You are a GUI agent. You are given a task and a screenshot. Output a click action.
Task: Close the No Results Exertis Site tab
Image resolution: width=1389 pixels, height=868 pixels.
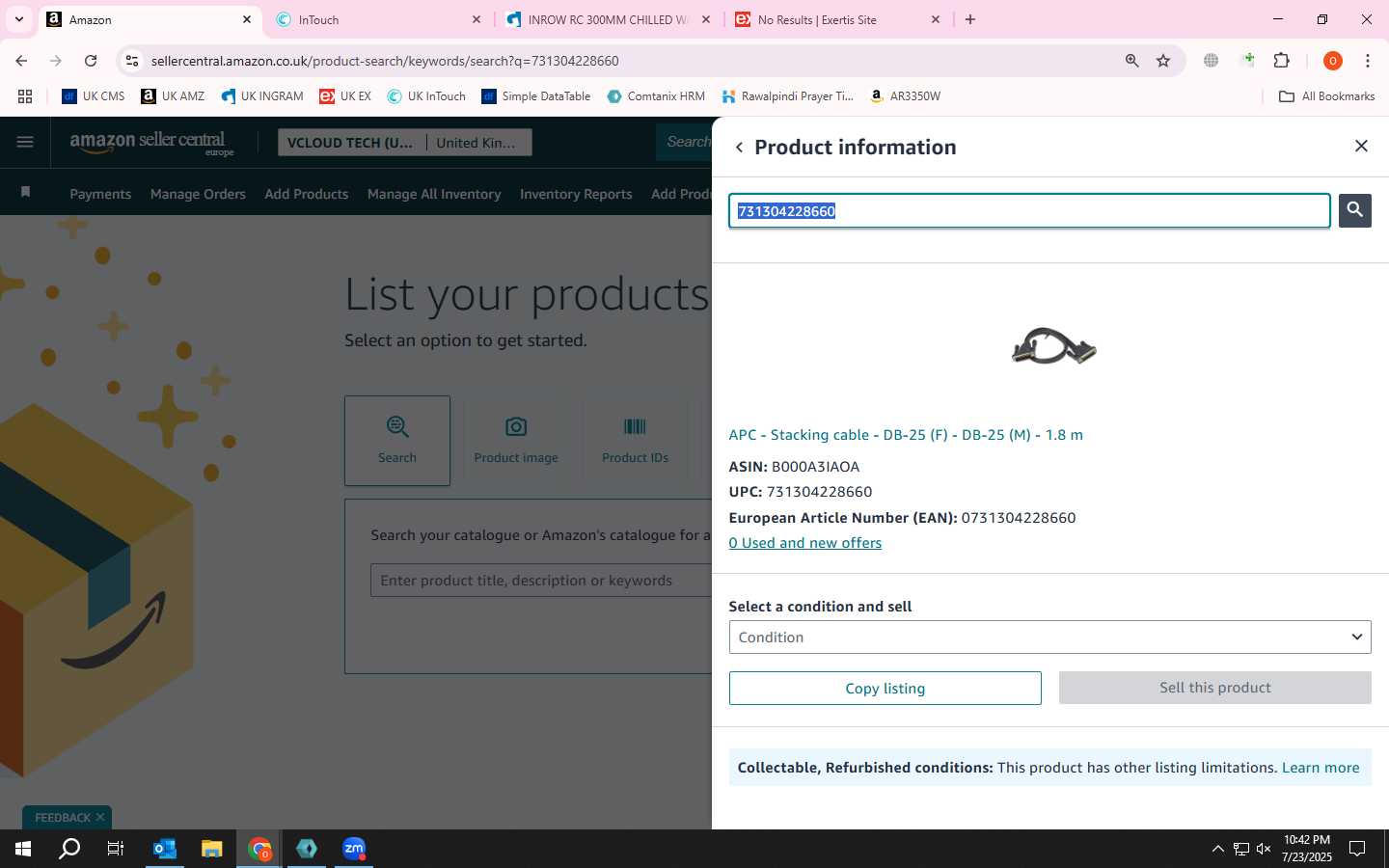(935, 19)
